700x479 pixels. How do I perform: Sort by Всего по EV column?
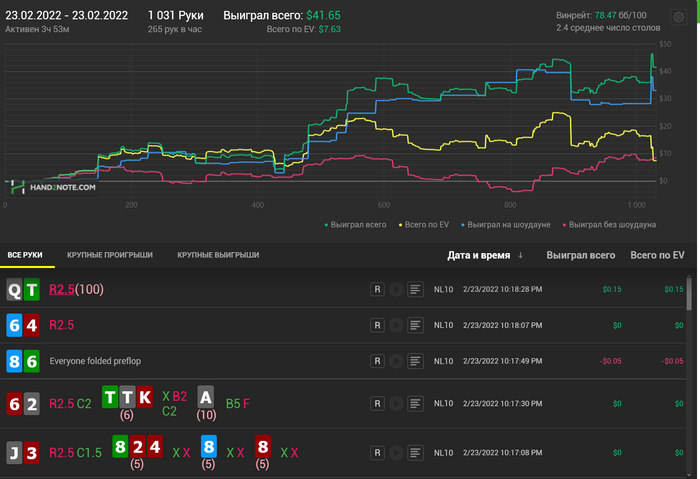tap(657, 255)
